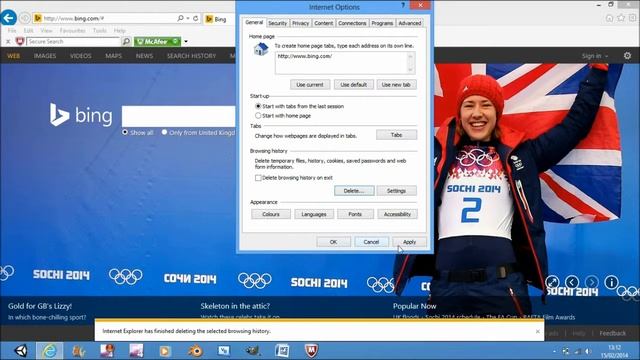This screenshot has width=640, height=360.
Task: Enable Delete browsing history on exit
Action: [x=258, y=178]
